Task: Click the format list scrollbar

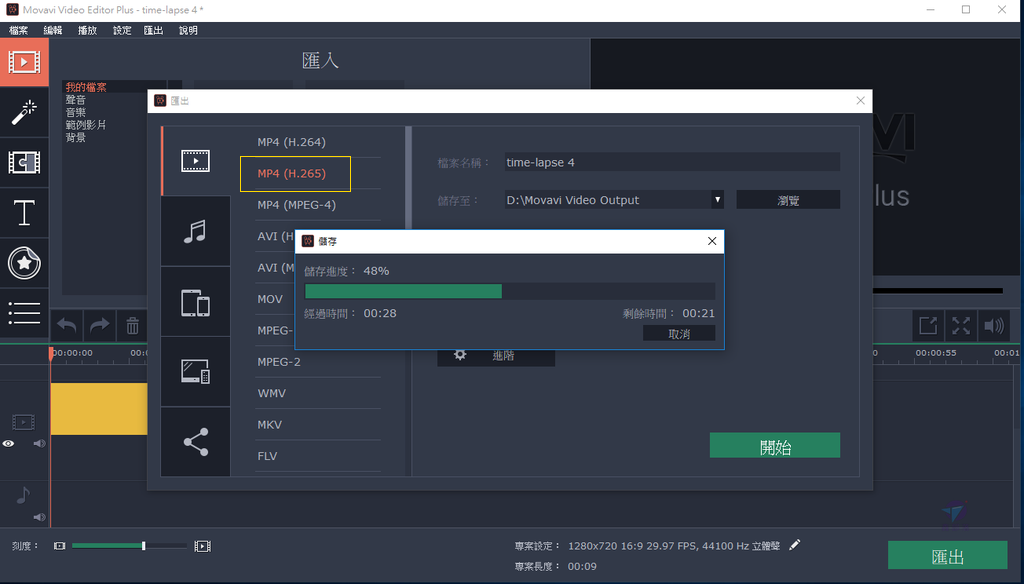Action: (x=409, y=178)
